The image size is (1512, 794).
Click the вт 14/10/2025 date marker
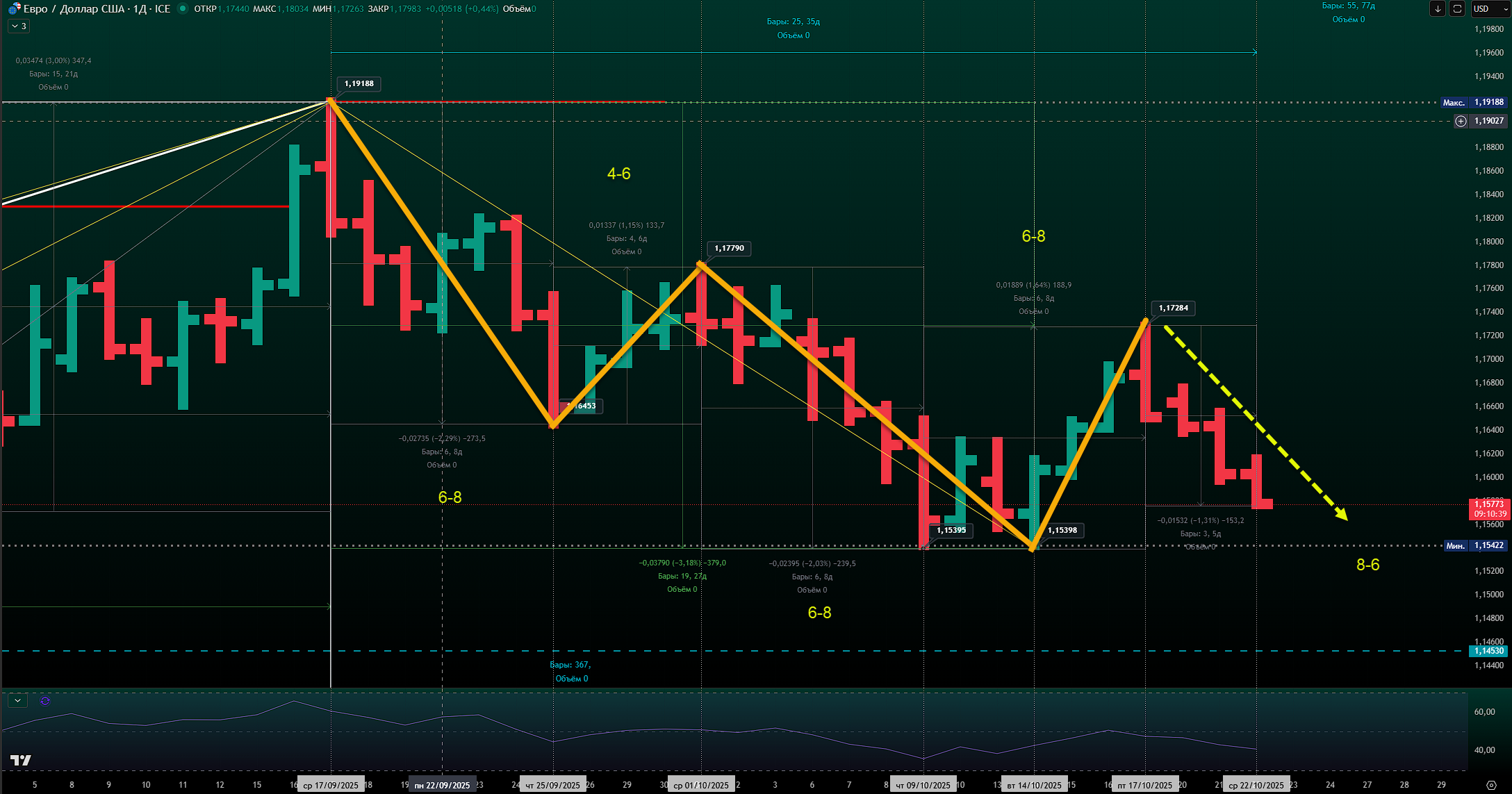click(1035, 785)
